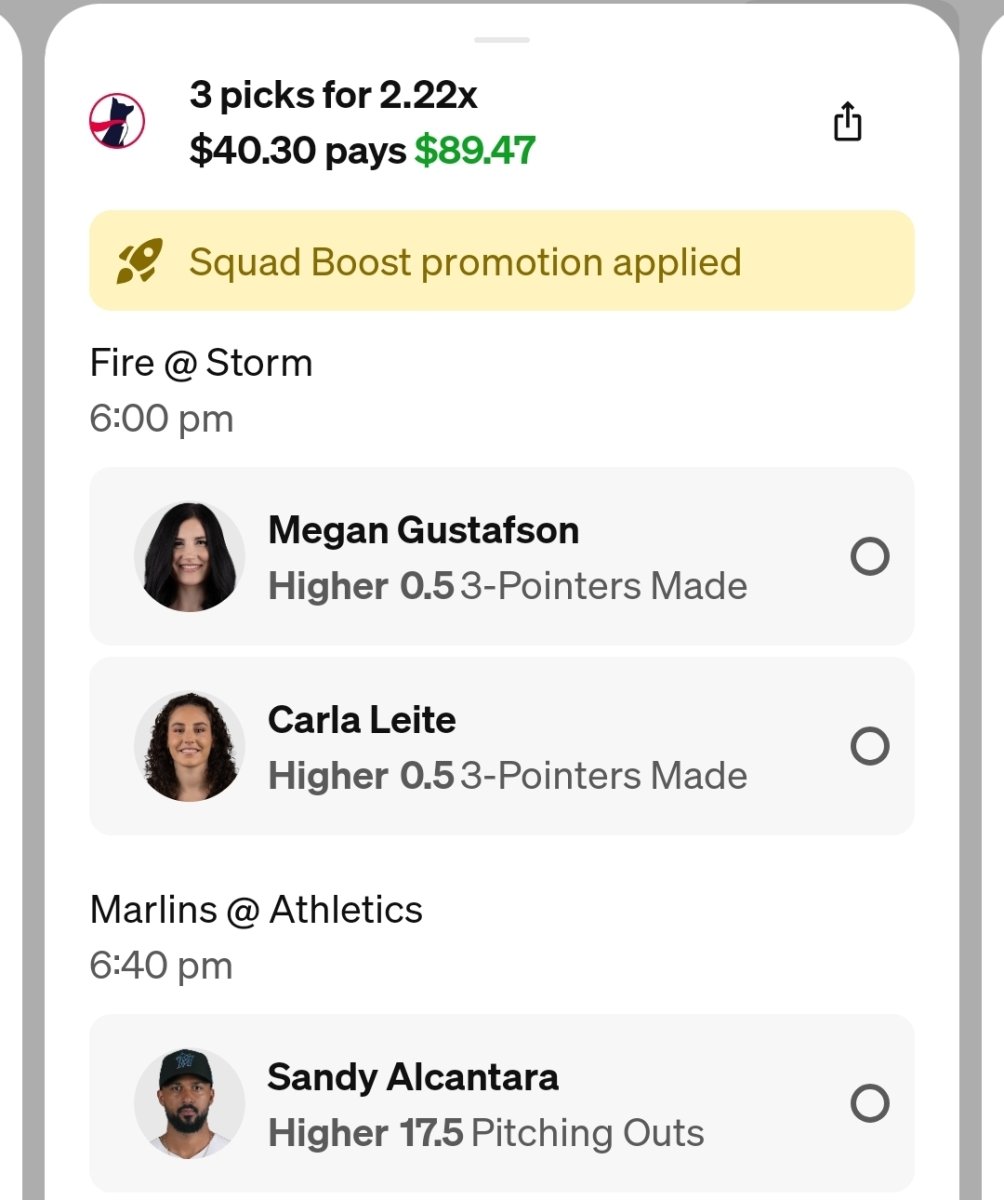Tap the share icon at top right
The height and width of the screenshot is (1200, 1004).
pos(847,122)
